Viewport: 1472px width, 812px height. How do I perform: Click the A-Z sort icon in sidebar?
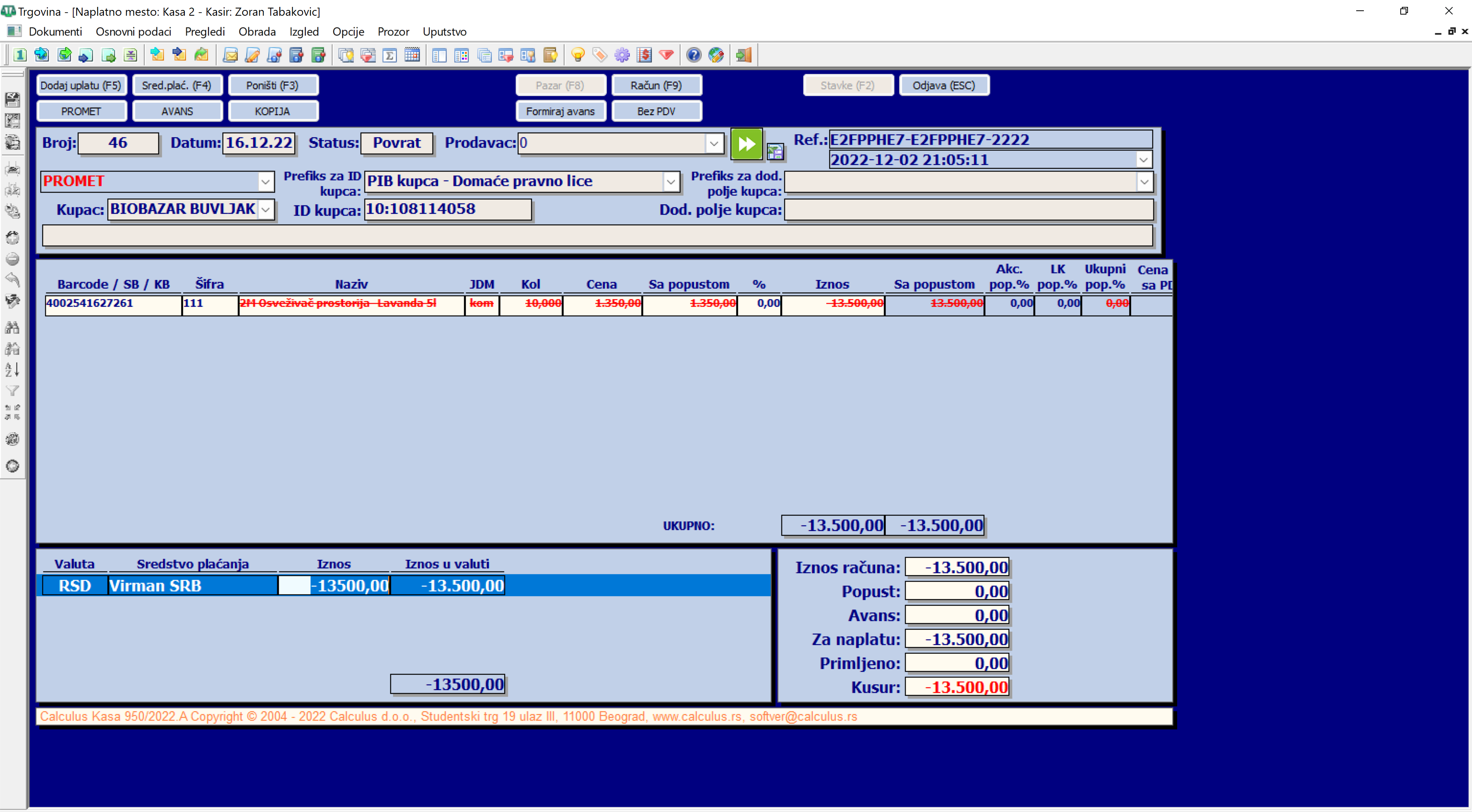coord(13,369)
